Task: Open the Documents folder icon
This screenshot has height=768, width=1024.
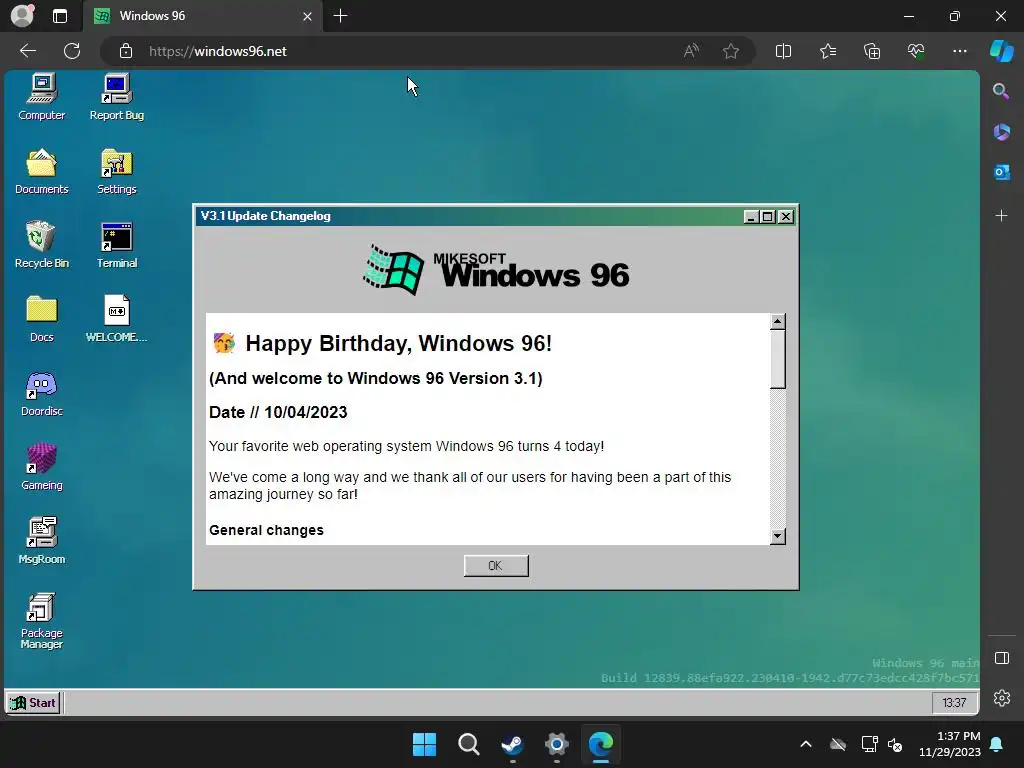Action: [x=42, y=171]
